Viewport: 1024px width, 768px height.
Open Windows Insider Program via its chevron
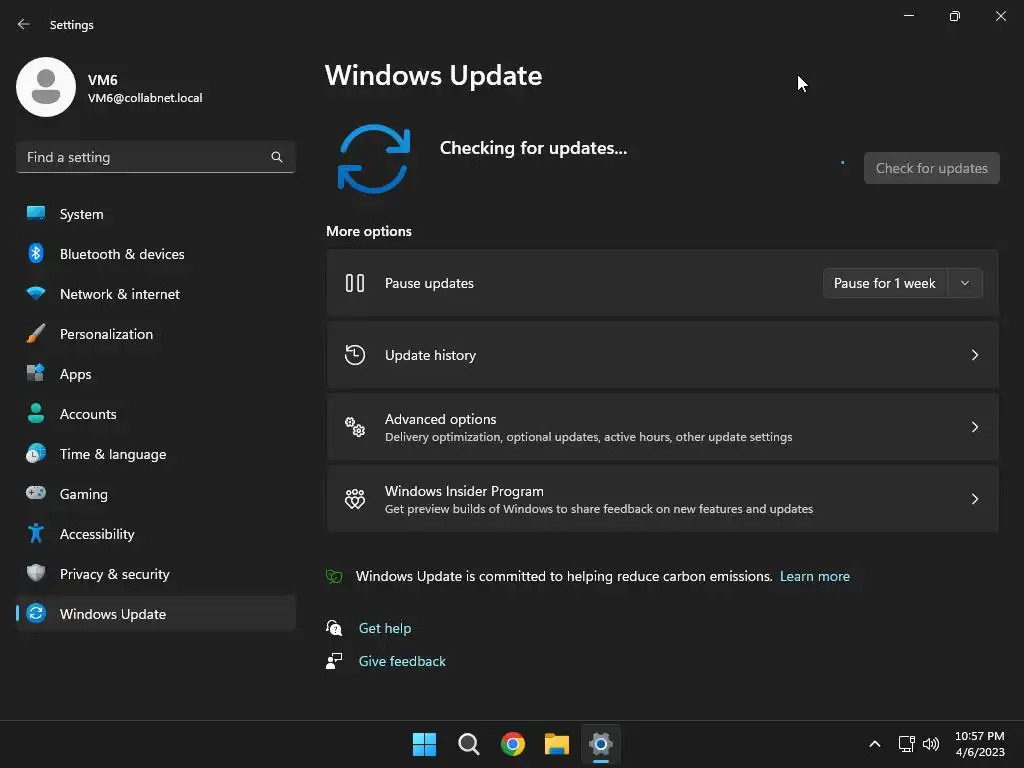pos(974,499)
